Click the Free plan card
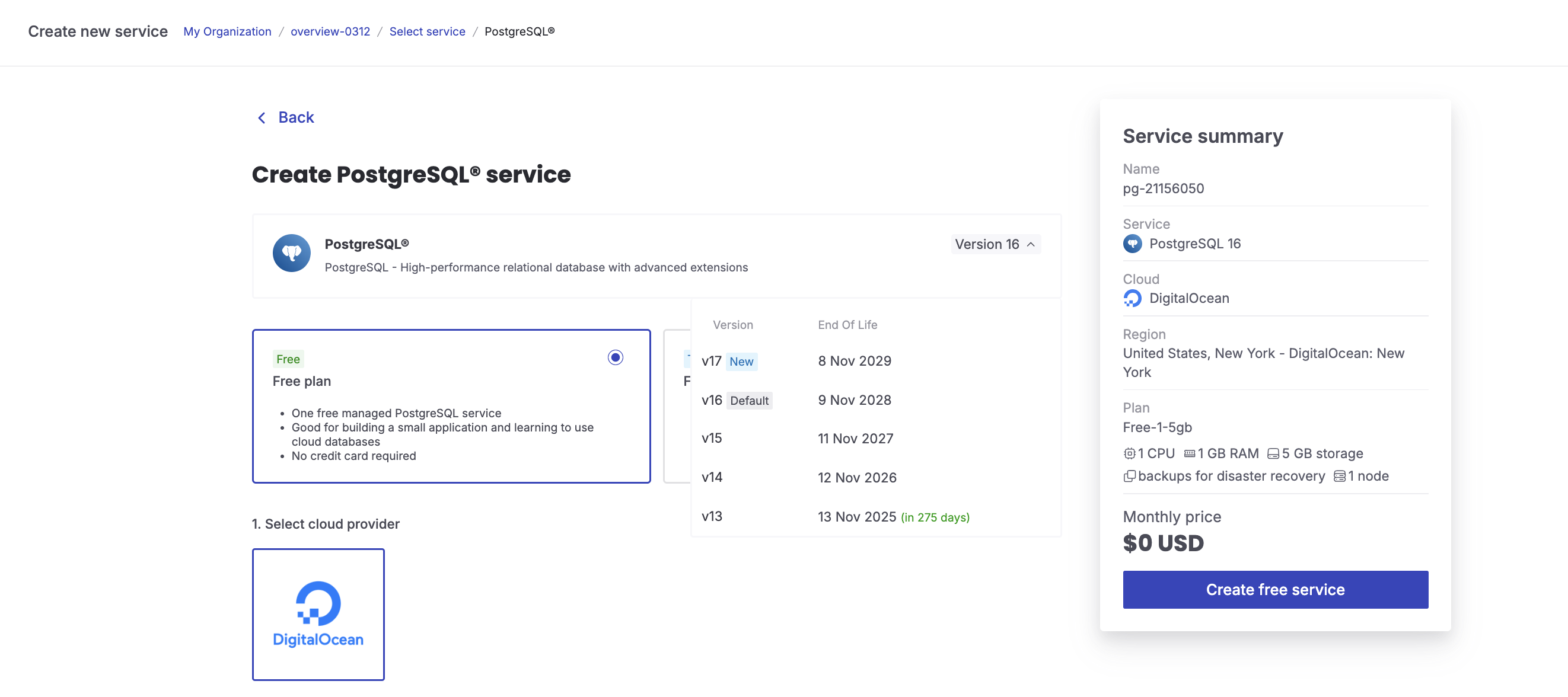 451,406
